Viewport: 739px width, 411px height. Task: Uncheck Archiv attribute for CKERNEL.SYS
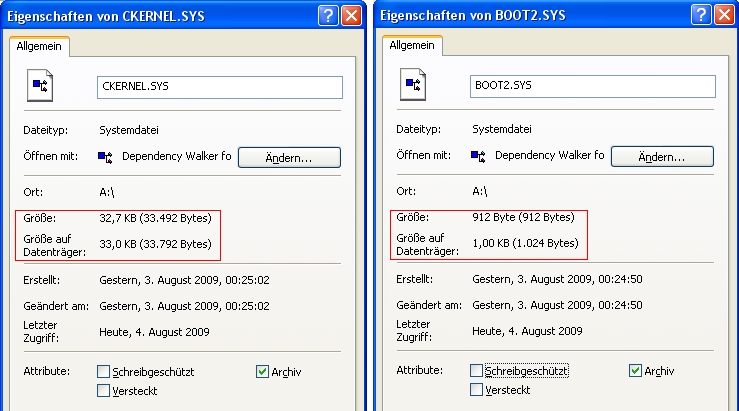[263, 371]
